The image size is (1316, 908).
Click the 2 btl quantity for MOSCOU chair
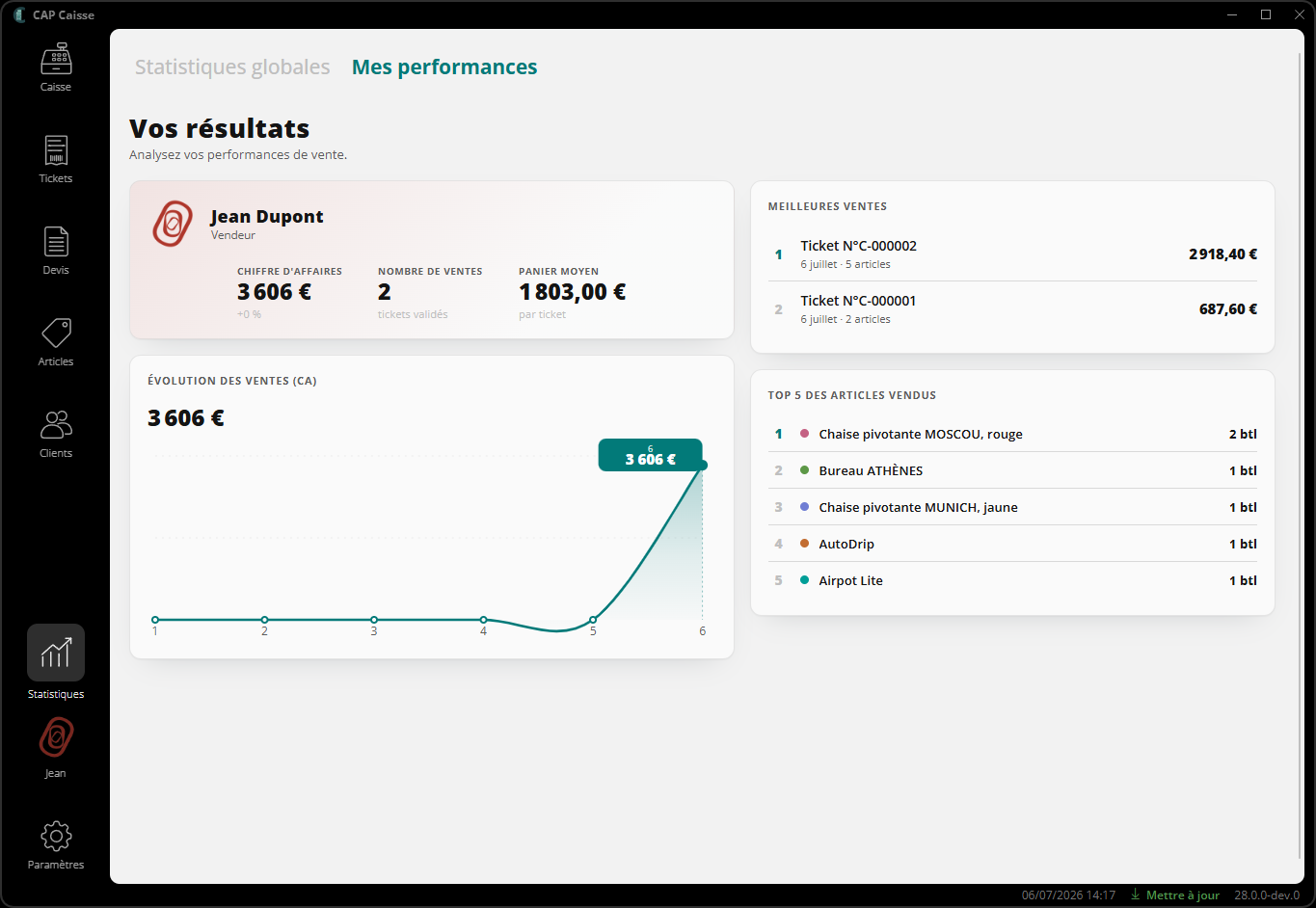[x=1243, y=434]
